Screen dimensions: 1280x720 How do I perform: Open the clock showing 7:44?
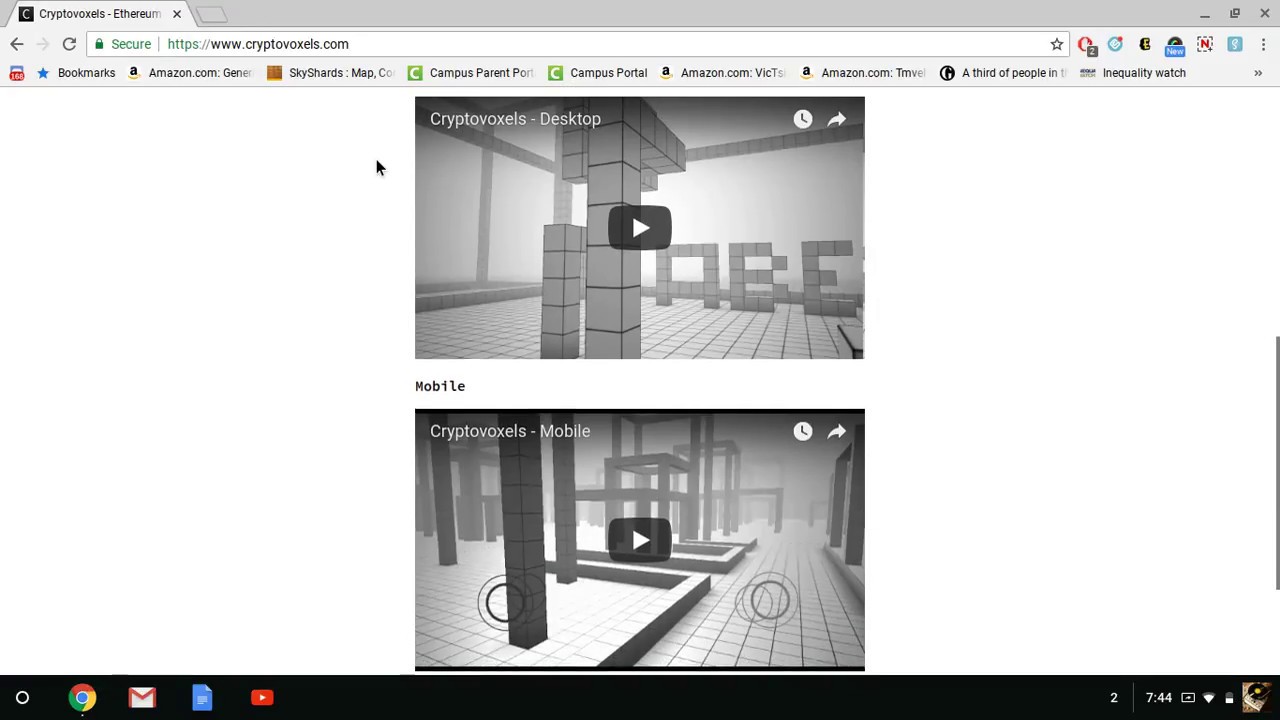1159,698
